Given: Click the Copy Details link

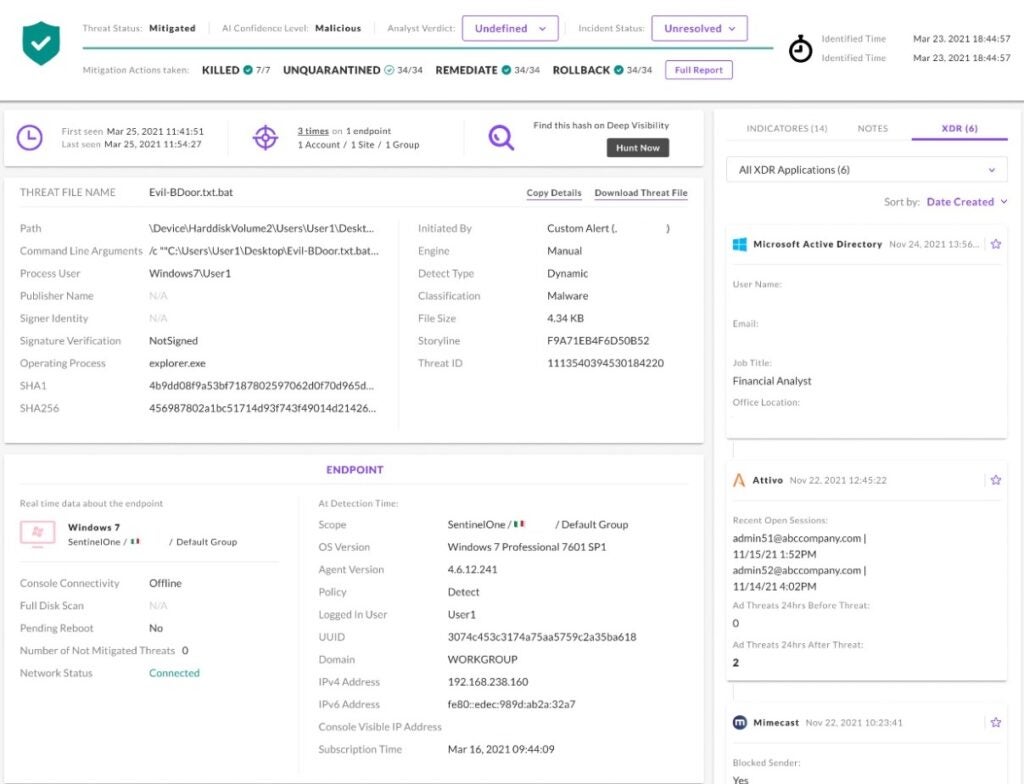Looking at the screenshot, I should [x=554, y=193].
